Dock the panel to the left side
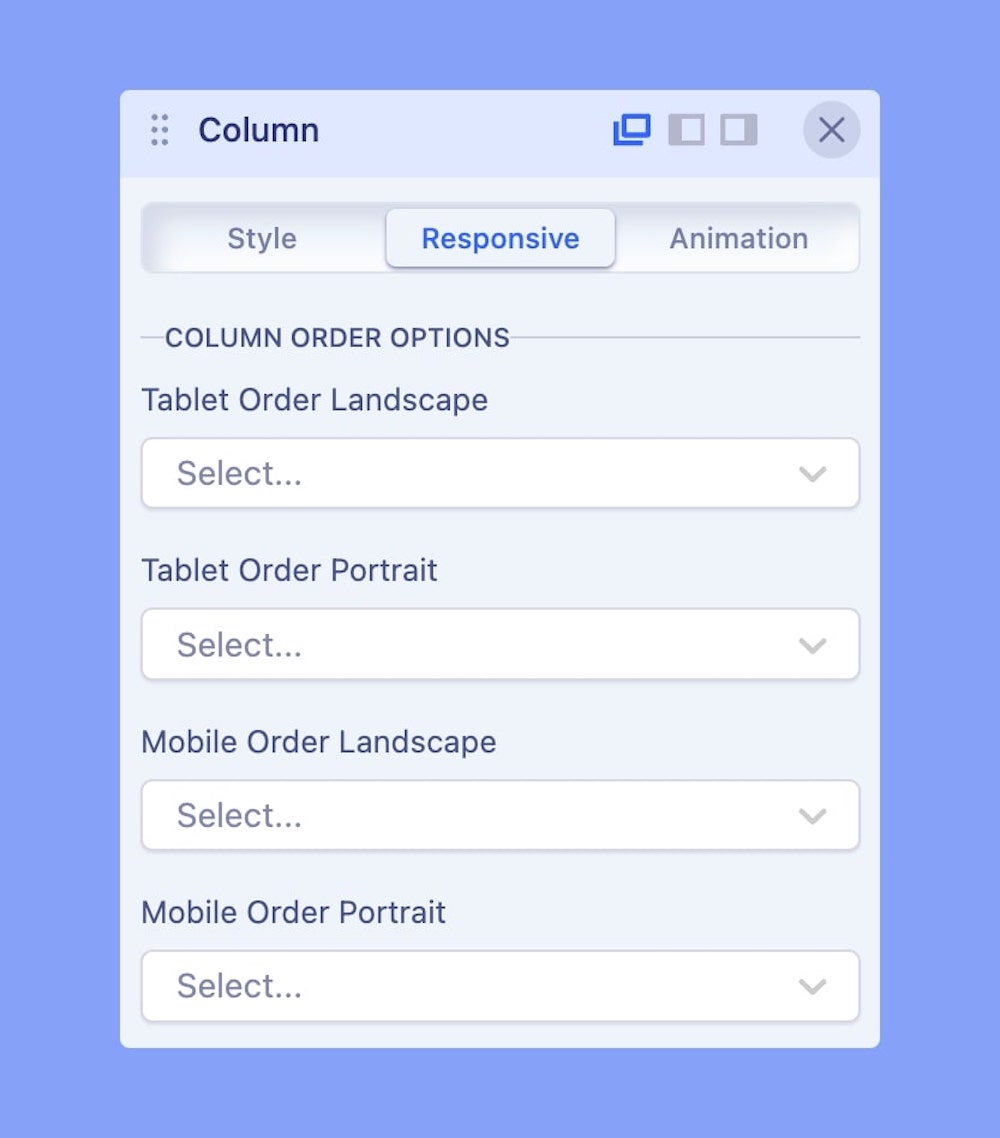The height and width of the screenshot is (1138, 1000). coord(687,130)
